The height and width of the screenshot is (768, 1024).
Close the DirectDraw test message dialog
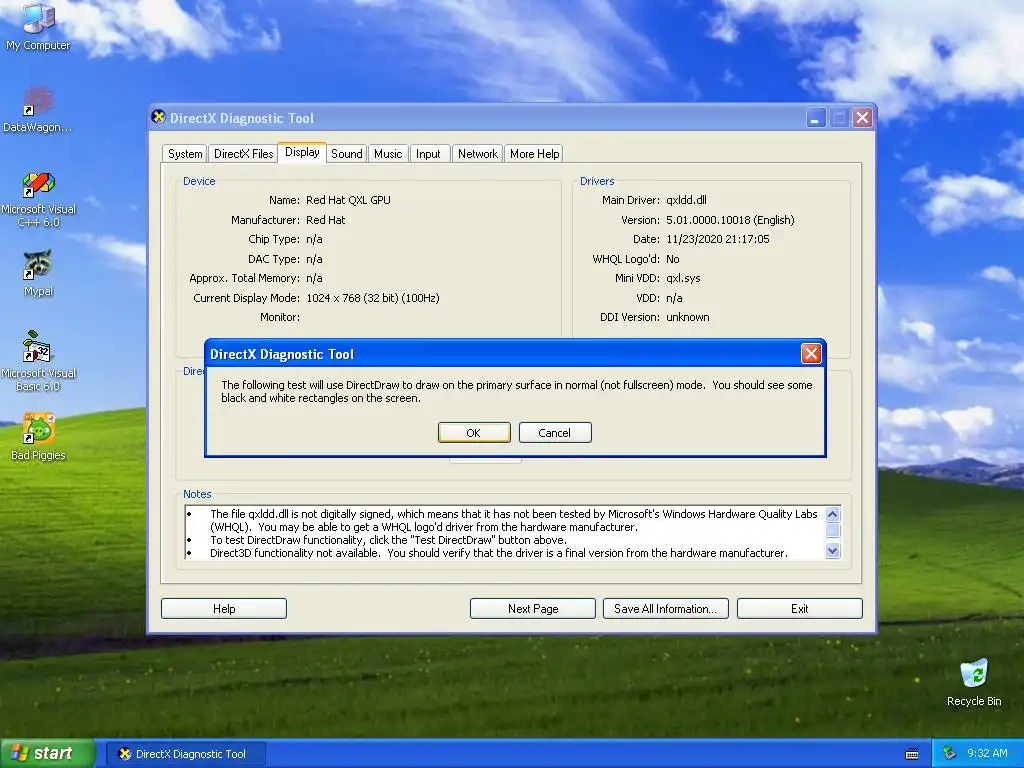coord(810,353)
